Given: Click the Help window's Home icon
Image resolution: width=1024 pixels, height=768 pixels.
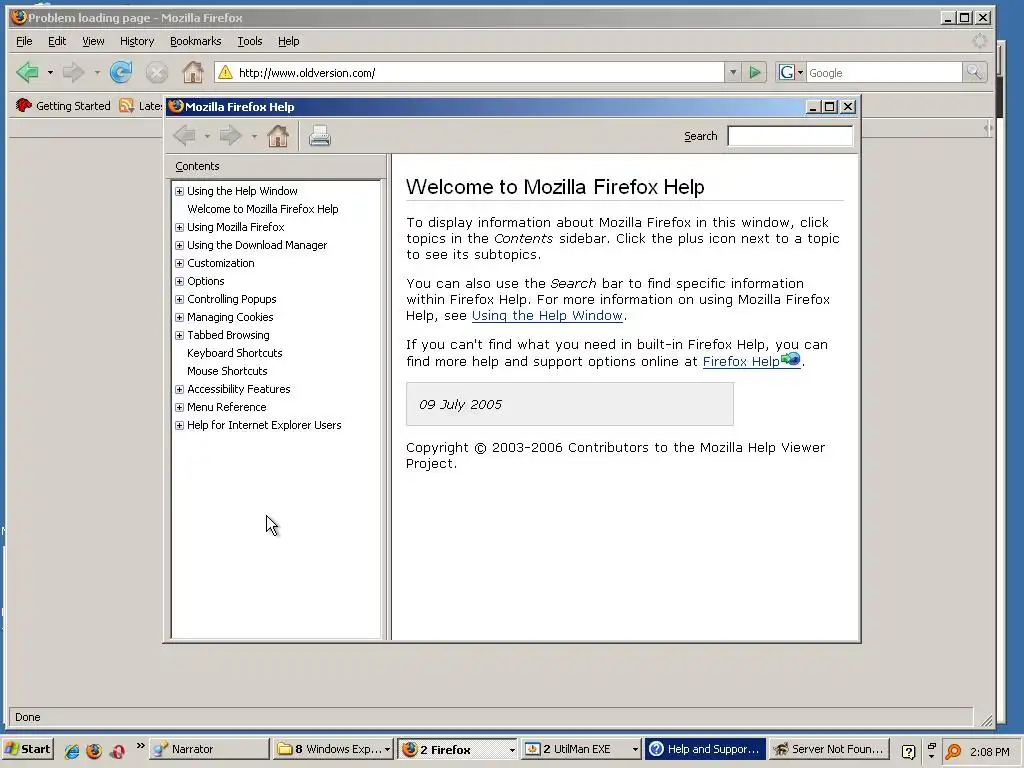Looking at the screenshot, I should [x=278, y=136].
